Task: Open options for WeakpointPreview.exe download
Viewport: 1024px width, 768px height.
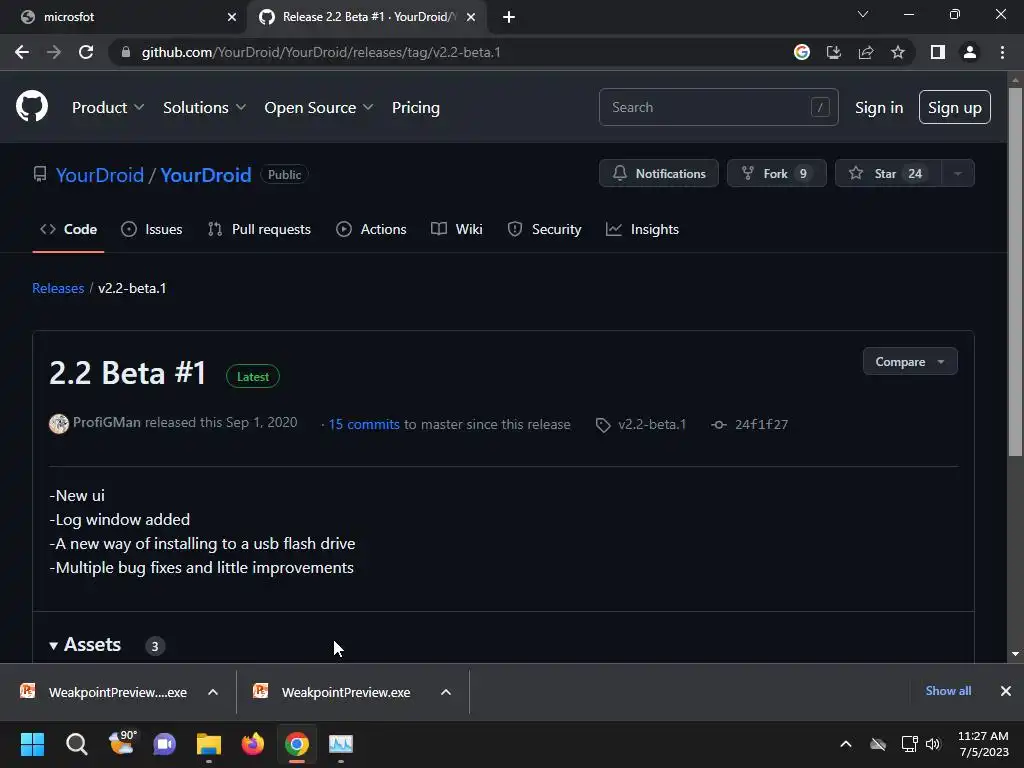Action: point(446,692)
